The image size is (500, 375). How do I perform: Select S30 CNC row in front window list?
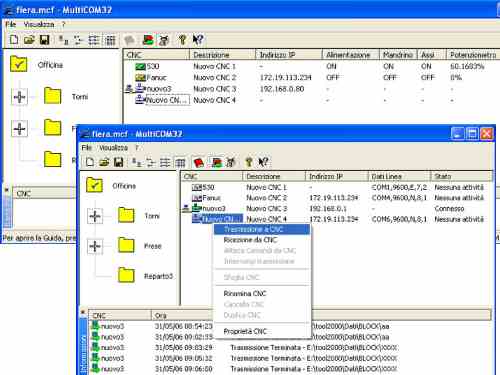coord(337,187)
